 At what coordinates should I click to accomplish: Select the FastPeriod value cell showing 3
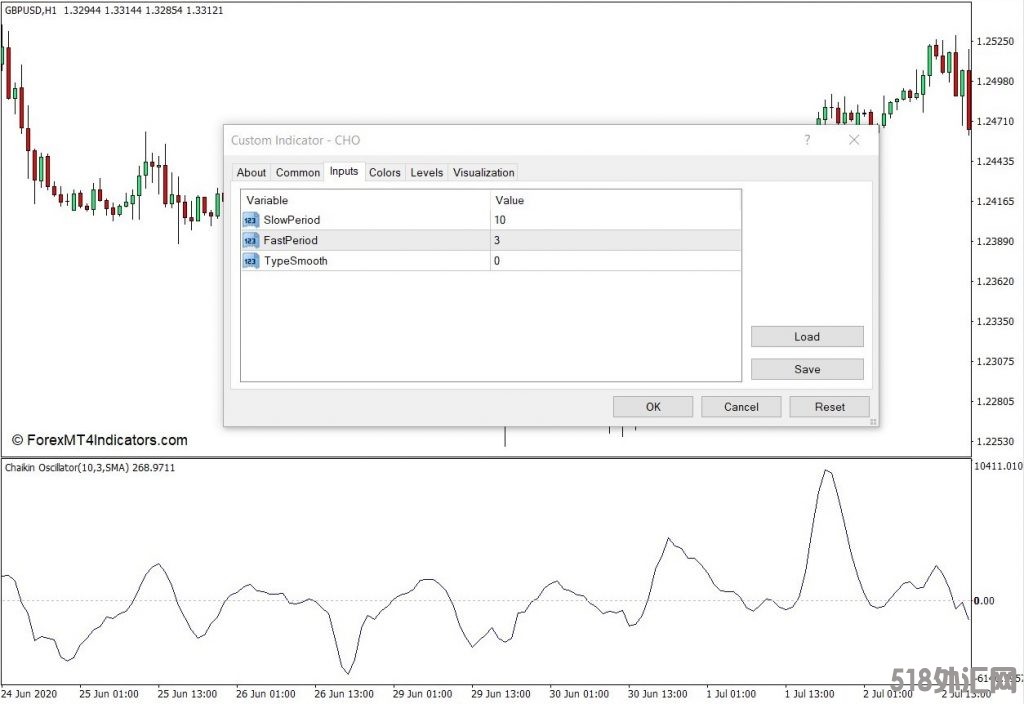click(615, 241)
